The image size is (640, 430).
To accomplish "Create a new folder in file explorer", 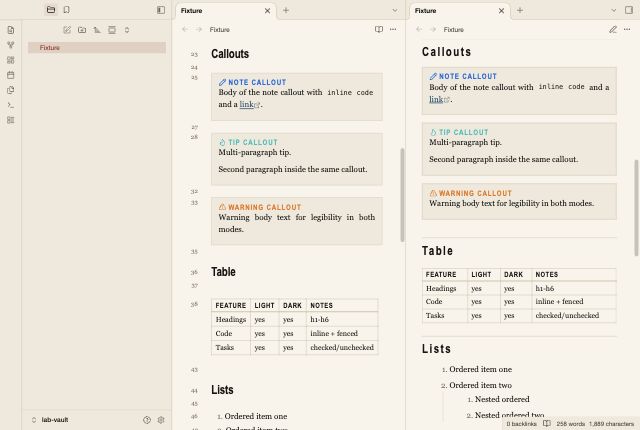I will (x=82, y=30).
